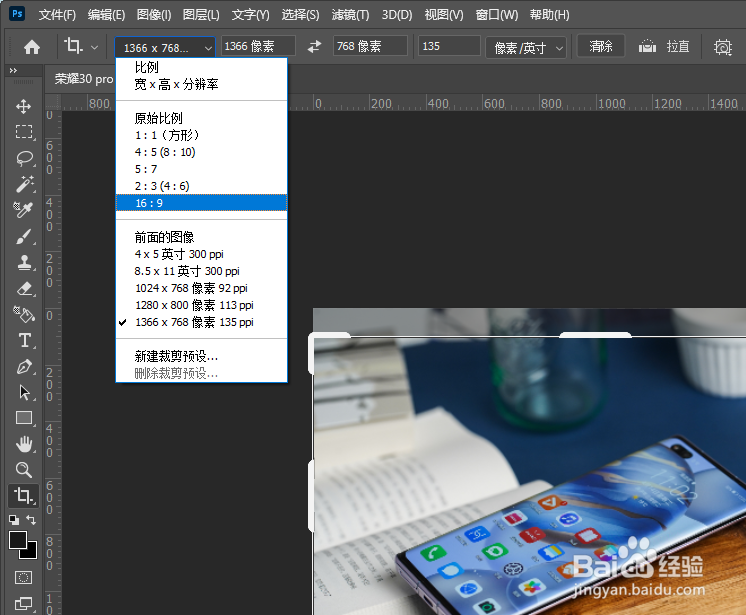746x615 pixels.
Task: Select the Magic Wand tool
Action: (x=24, y=184)
